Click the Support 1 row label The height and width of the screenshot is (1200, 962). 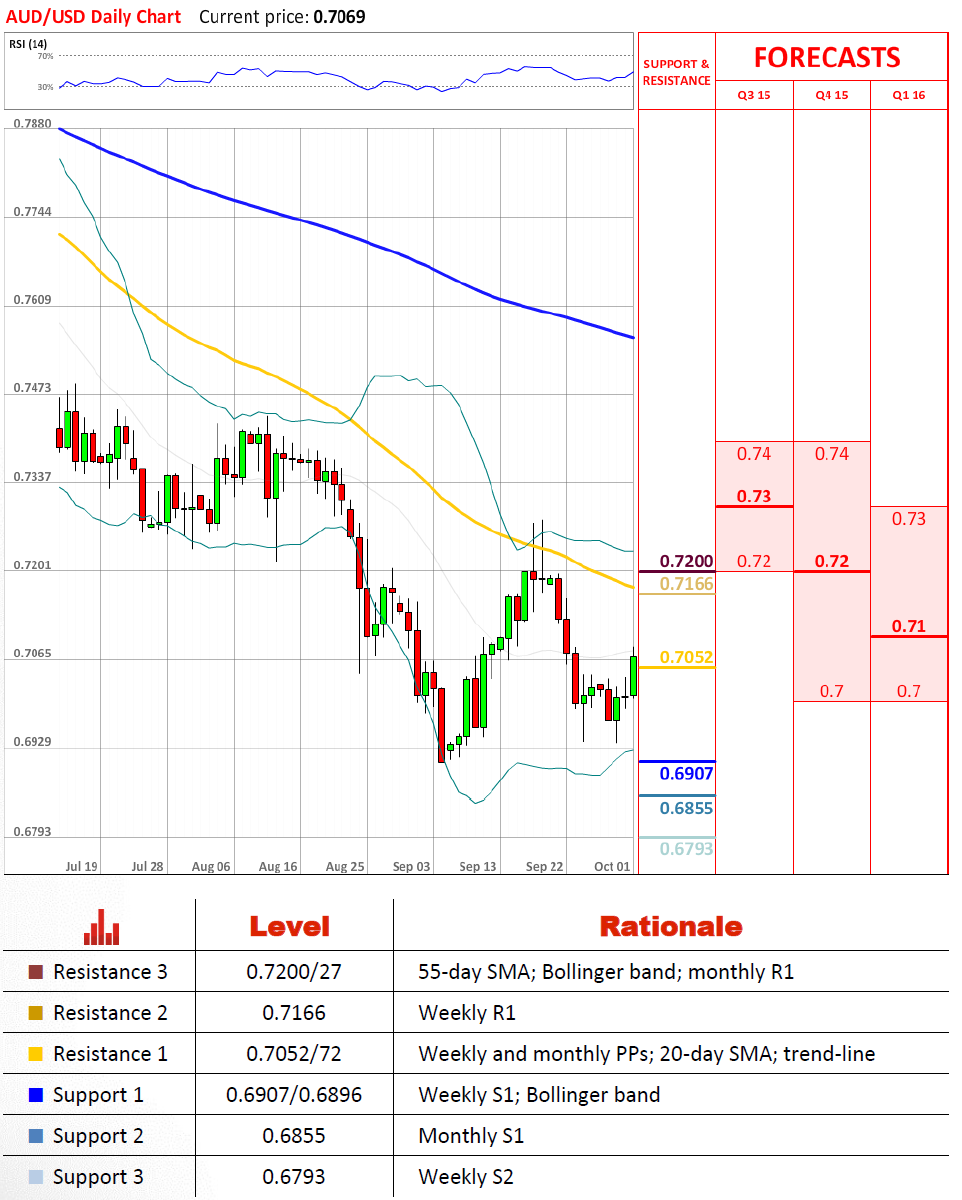(x=98, y=1095)
